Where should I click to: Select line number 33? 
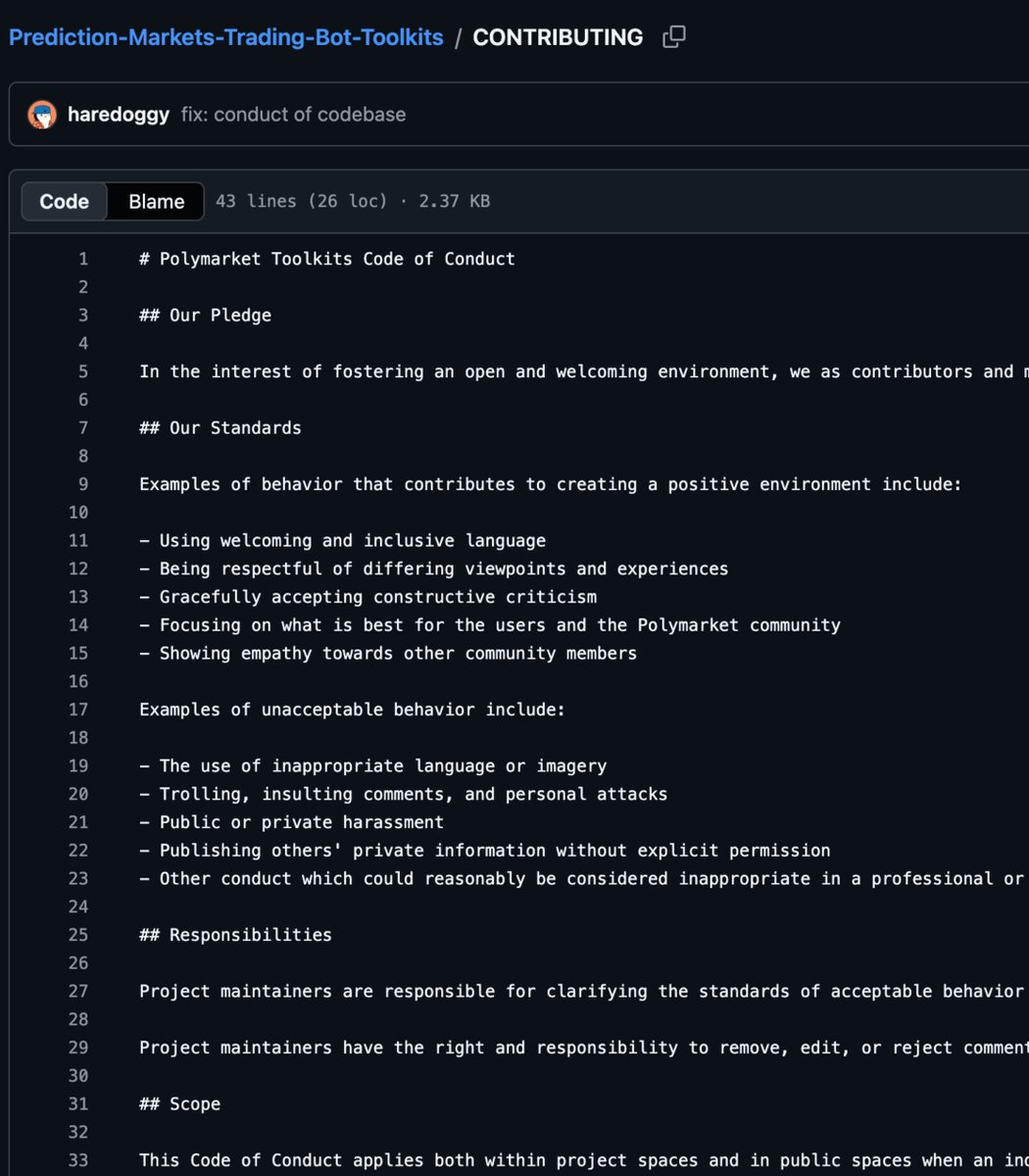click(78, 1160)
